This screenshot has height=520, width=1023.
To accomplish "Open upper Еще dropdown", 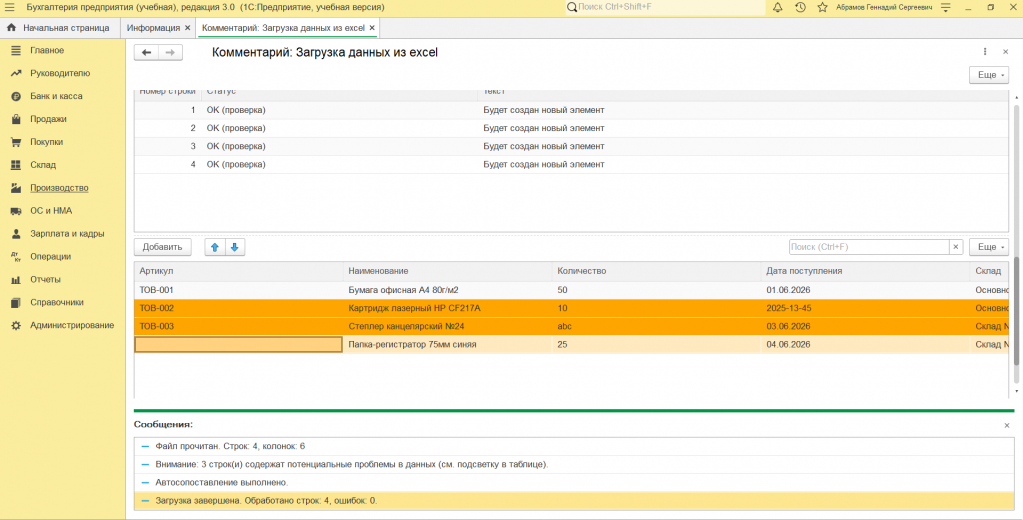I will tap(988, 75).
